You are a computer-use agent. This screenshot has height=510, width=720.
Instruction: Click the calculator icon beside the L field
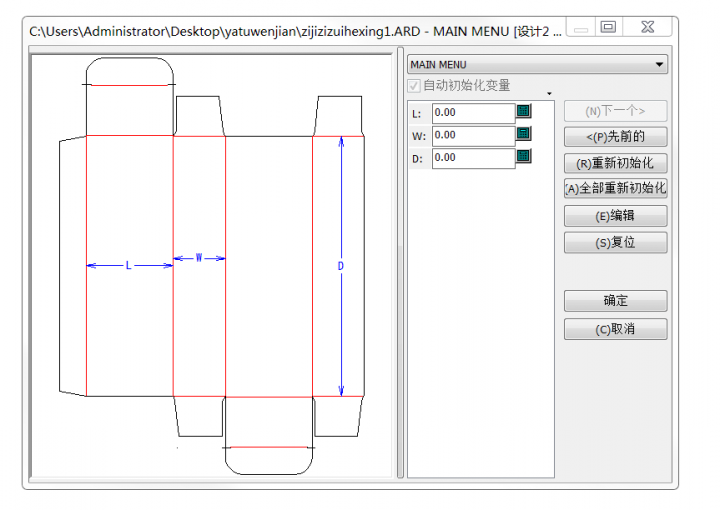(523, 112)
